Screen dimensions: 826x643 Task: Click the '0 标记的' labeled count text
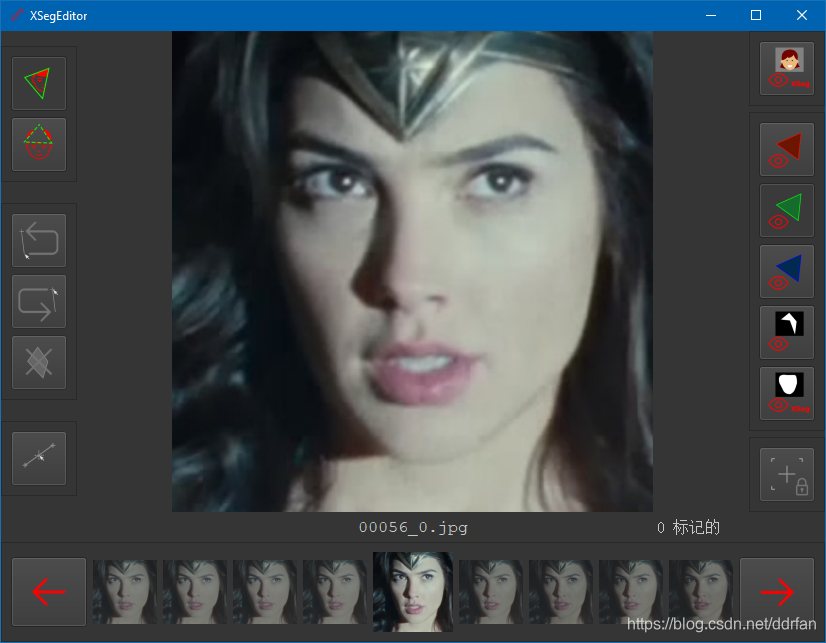click(688, 527)
